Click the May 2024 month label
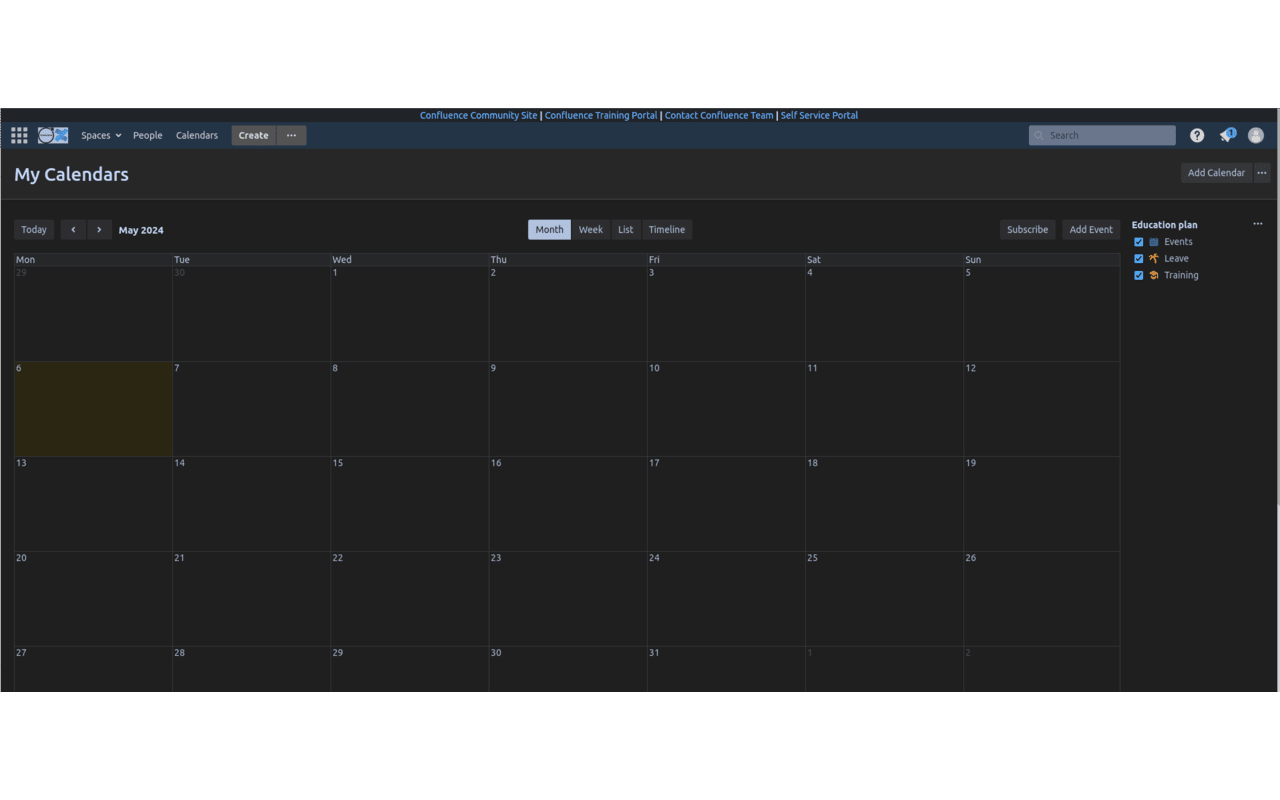The height and width of the screenshot is (800, 1280). (x=141, y=230)
